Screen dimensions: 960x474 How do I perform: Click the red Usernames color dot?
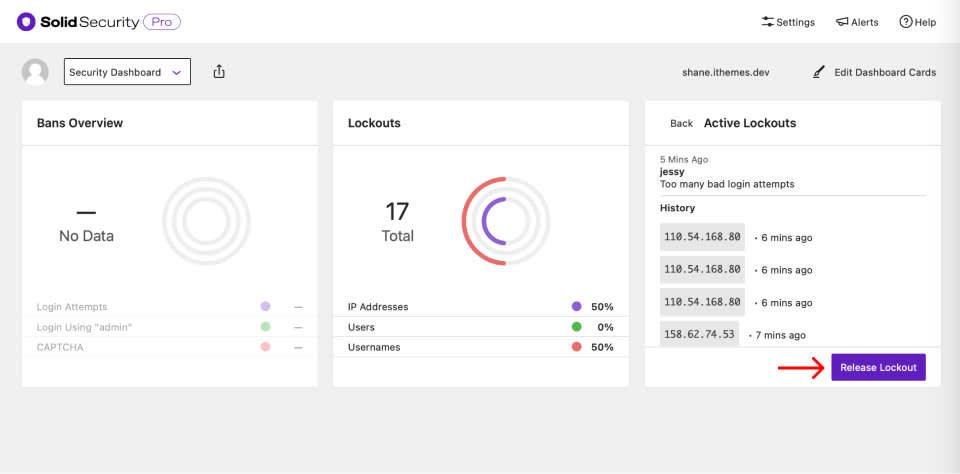(x=576, y=347)
